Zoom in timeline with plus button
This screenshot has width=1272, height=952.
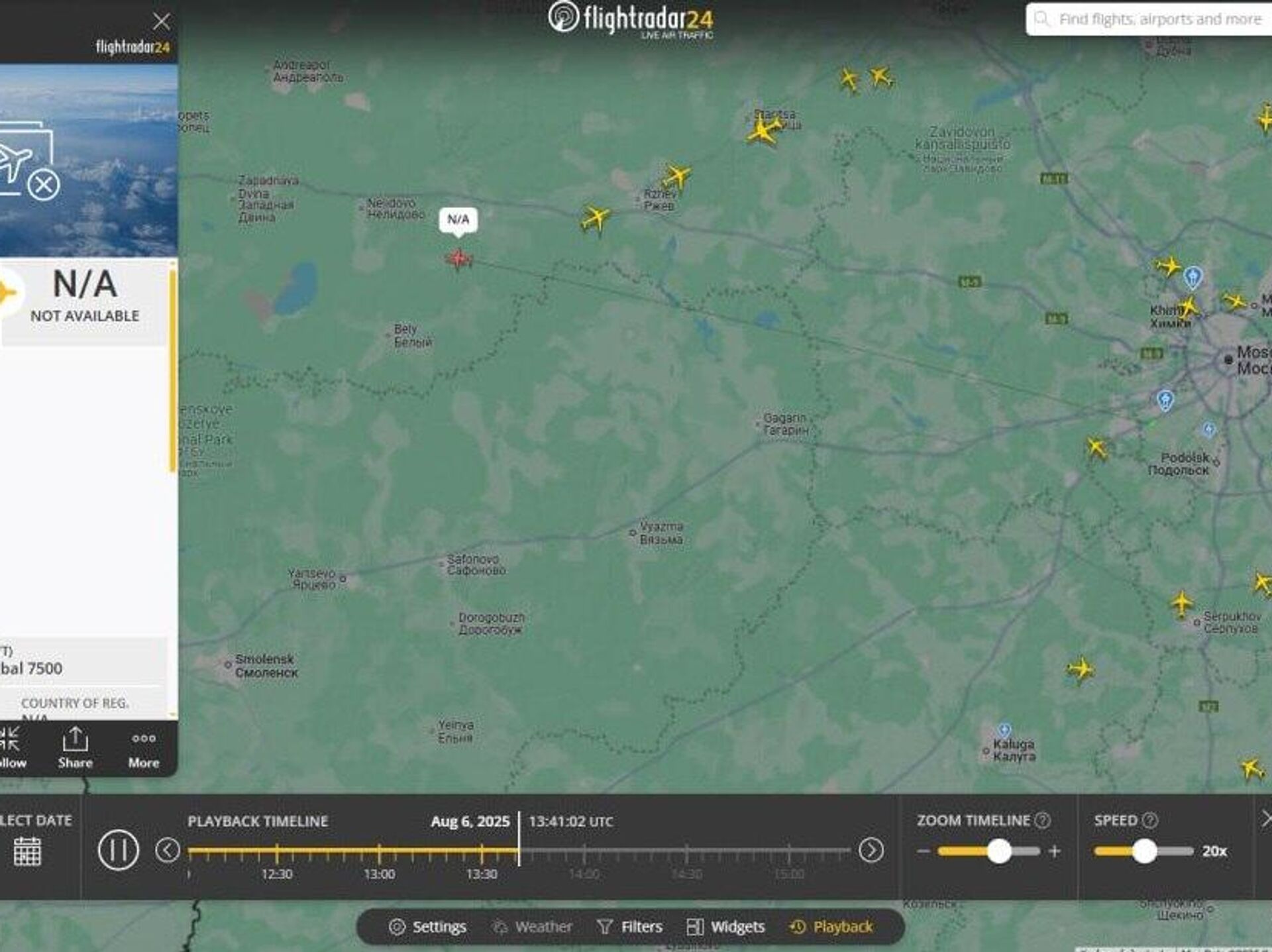point(1055,851)
